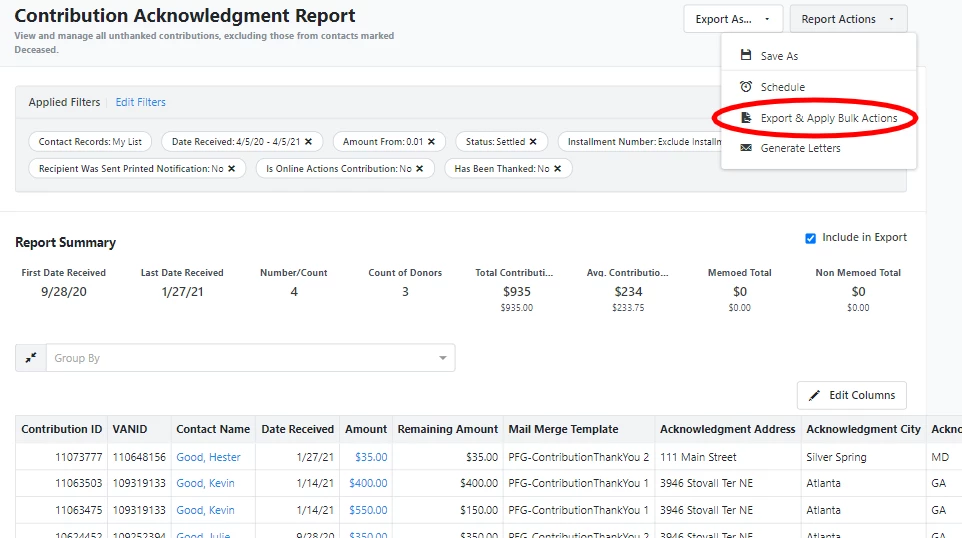Click the Avg. Contribution $234 summary value

click(628, 292)
